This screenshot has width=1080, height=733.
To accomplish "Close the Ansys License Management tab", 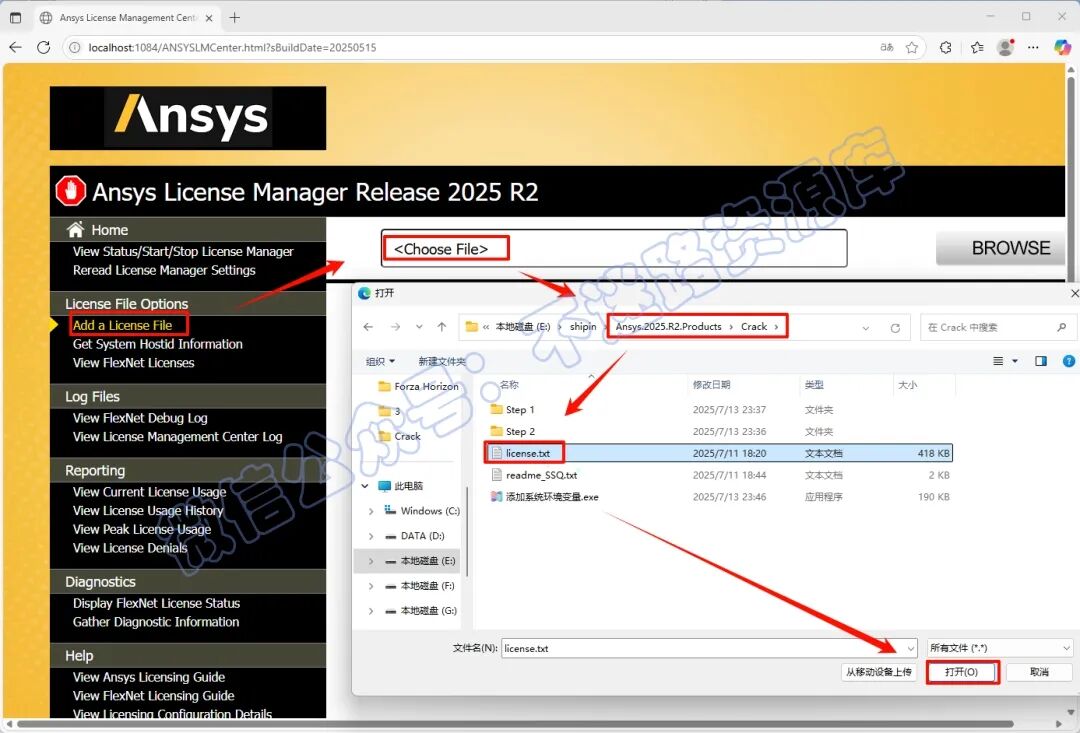I will tap(209, 18).
